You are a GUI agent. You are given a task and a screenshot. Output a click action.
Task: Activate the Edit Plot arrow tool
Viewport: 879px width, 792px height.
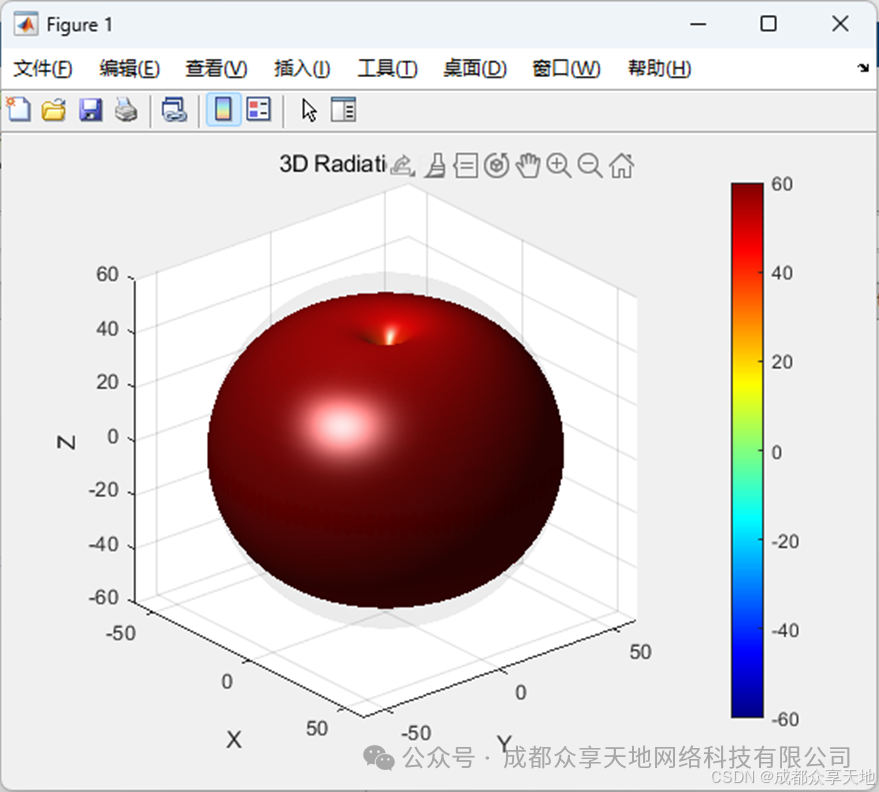(x=309, y=110)
